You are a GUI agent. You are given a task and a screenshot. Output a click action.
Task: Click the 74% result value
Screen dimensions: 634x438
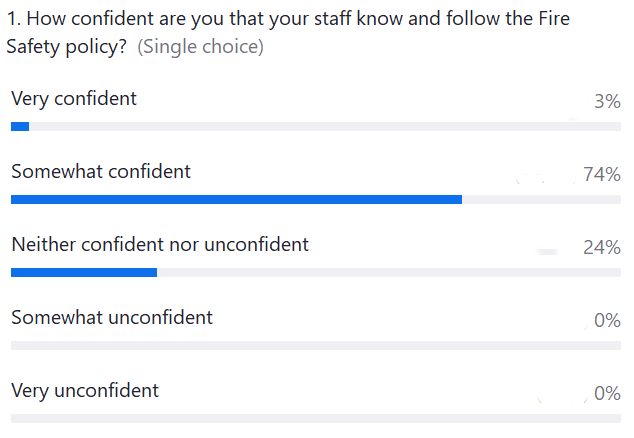[x=602, y=174]
